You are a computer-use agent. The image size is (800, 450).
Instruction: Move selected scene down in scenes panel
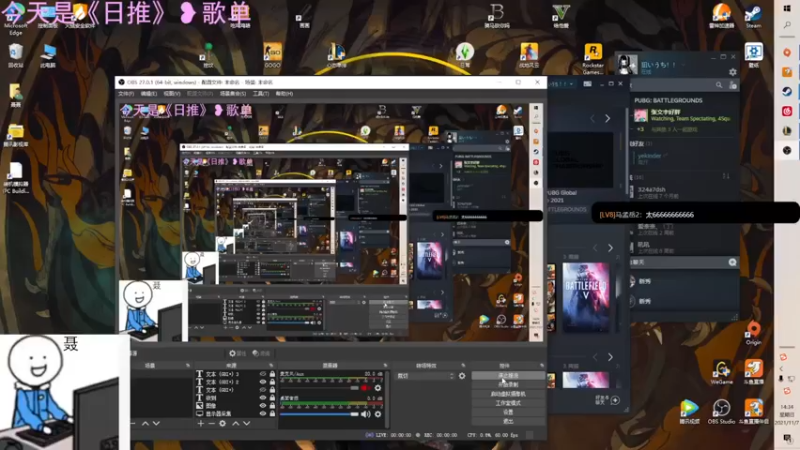[x=156, y=423]
